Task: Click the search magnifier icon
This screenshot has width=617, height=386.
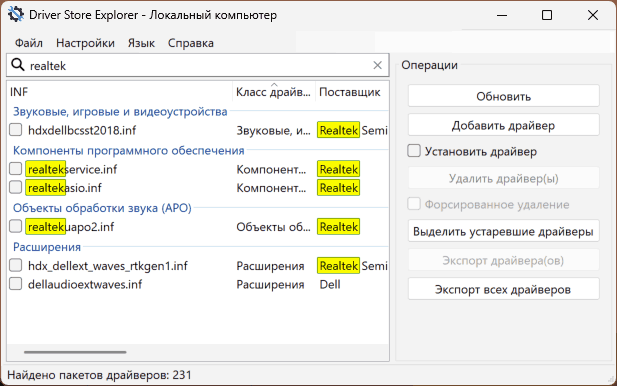Action: coord(18,65)
